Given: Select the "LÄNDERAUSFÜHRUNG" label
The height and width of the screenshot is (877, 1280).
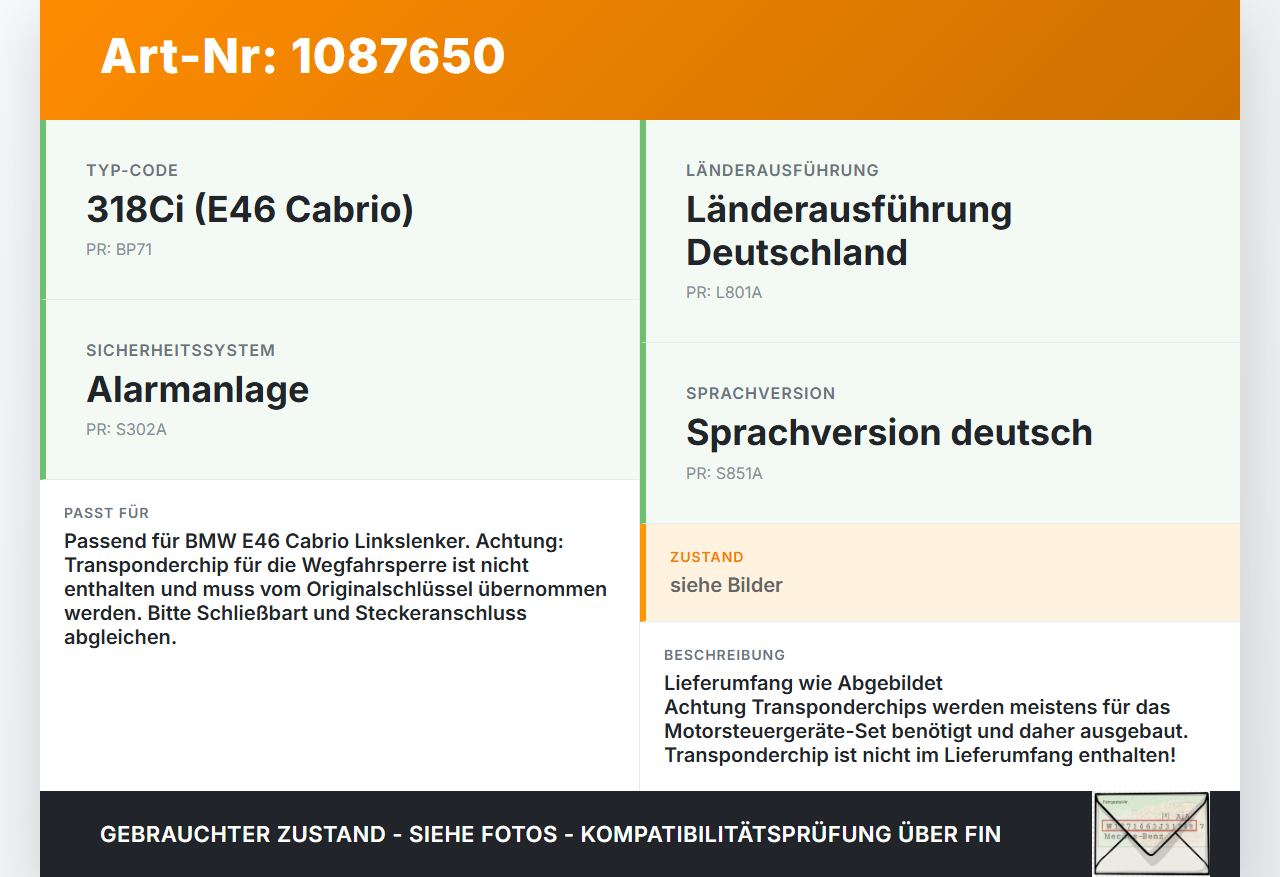Looking at the screenshot, I should (x=782, y=170).
